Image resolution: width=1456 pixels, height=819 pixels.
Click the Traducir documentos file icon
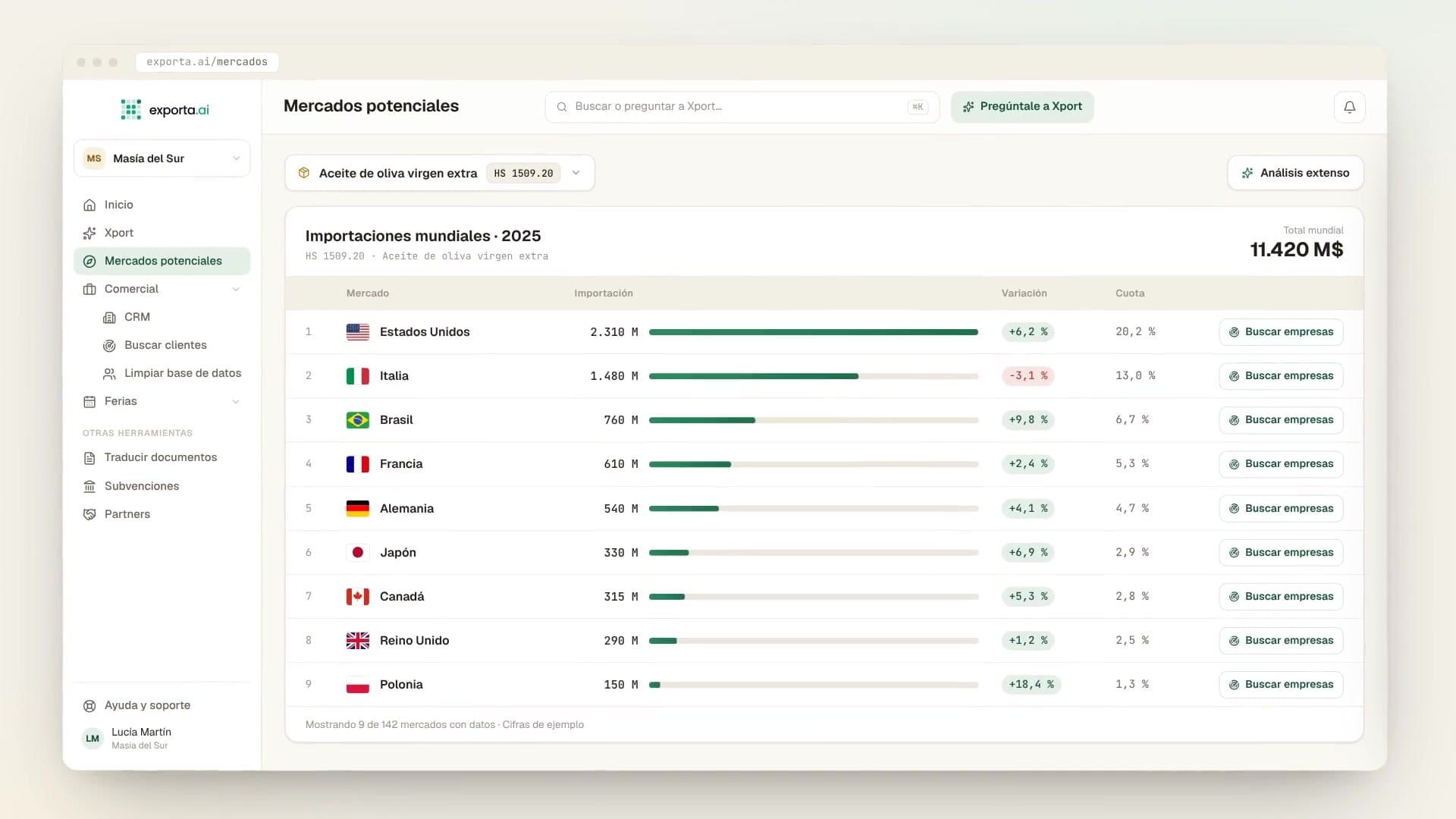89,457
